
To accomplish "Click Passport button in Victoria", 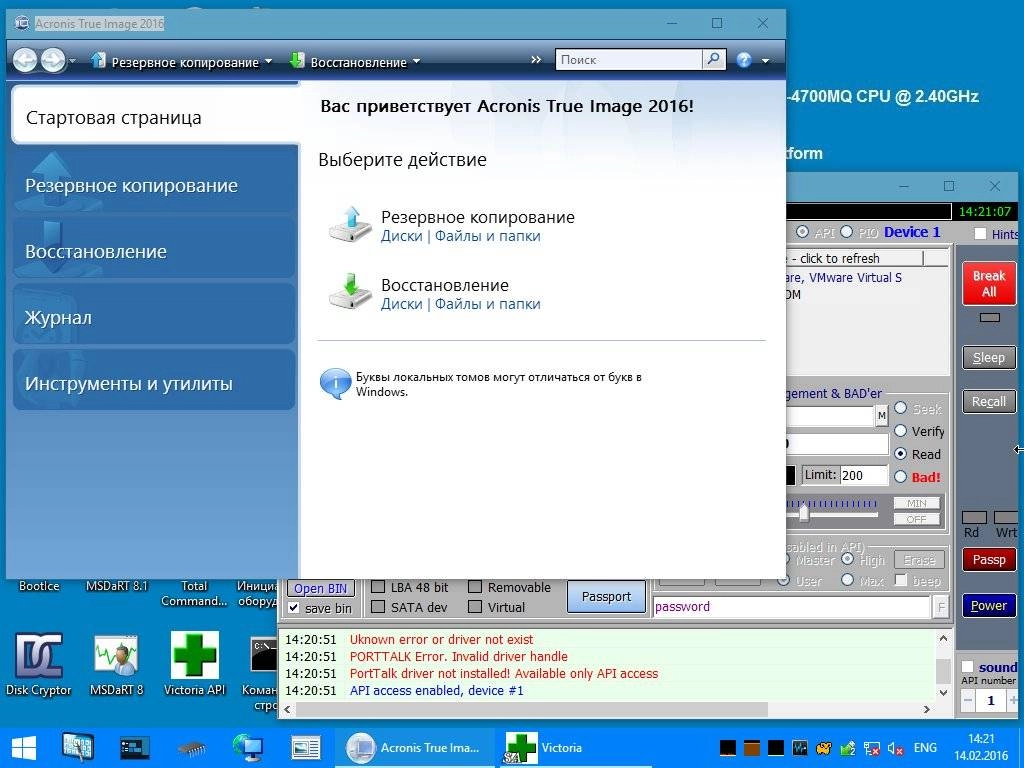I will [606, 597].
